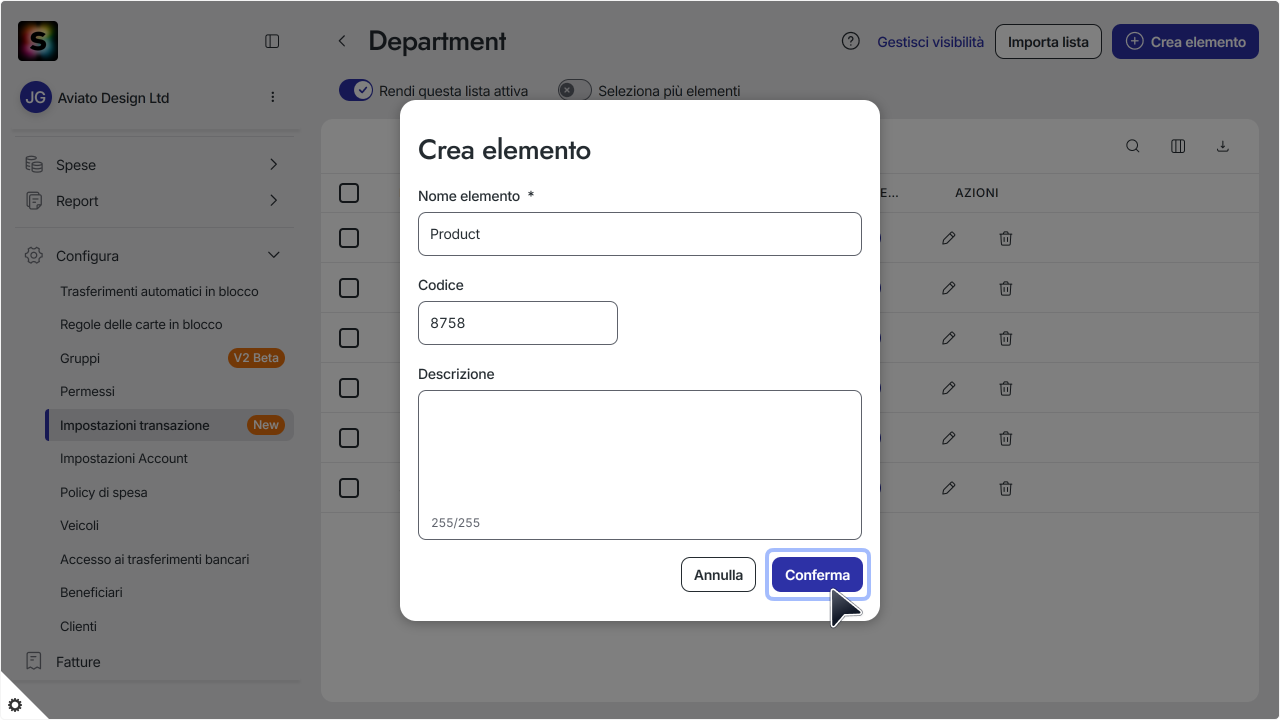Click the V2 Beta badge
This screenshot has width=1280, height=720.
(x=257, y=358)
